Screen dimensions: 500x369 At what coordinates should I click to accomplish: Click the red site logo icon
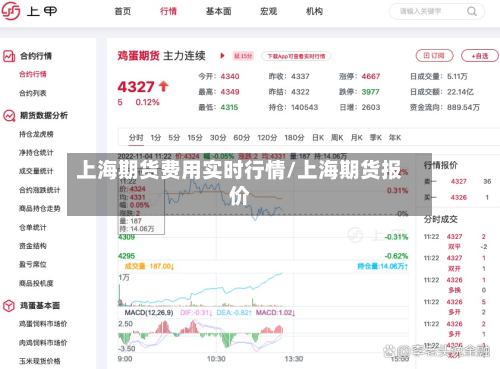11,11
